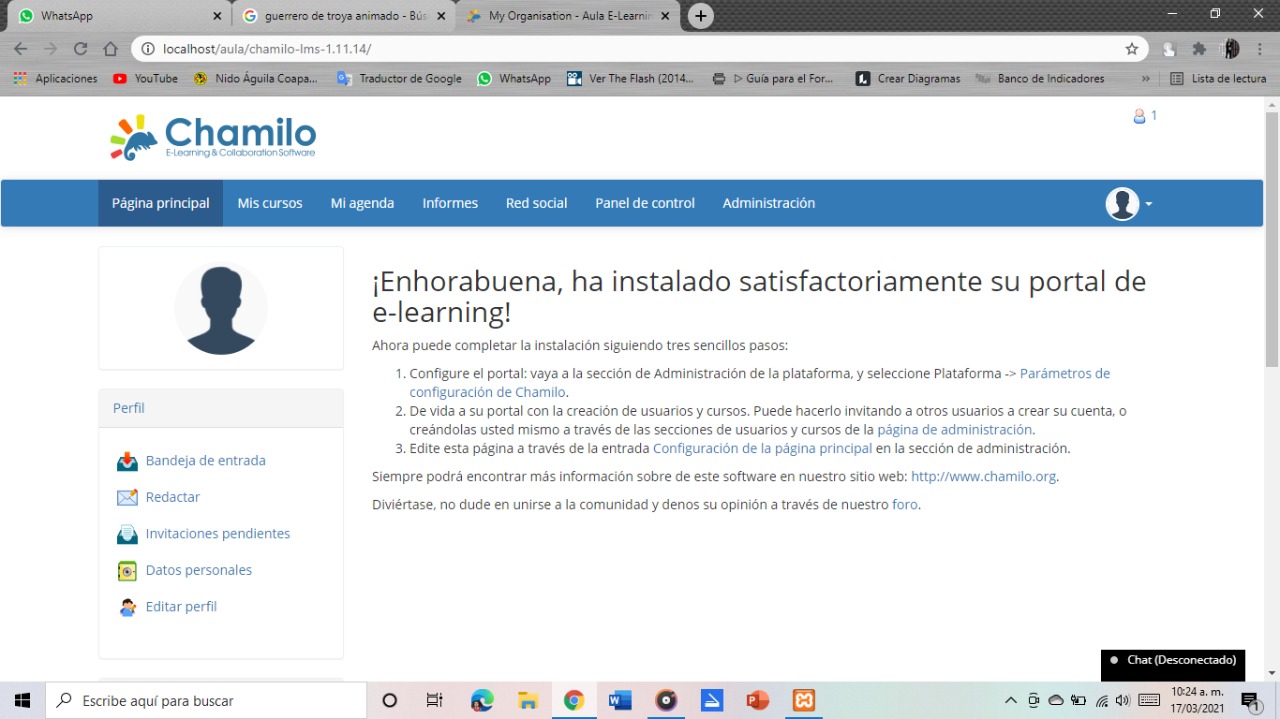The image size is (1280, 719).
Task: Open Invitaciones pendientes via its icon
Action: pyautogui.click(x=125, y=533)
